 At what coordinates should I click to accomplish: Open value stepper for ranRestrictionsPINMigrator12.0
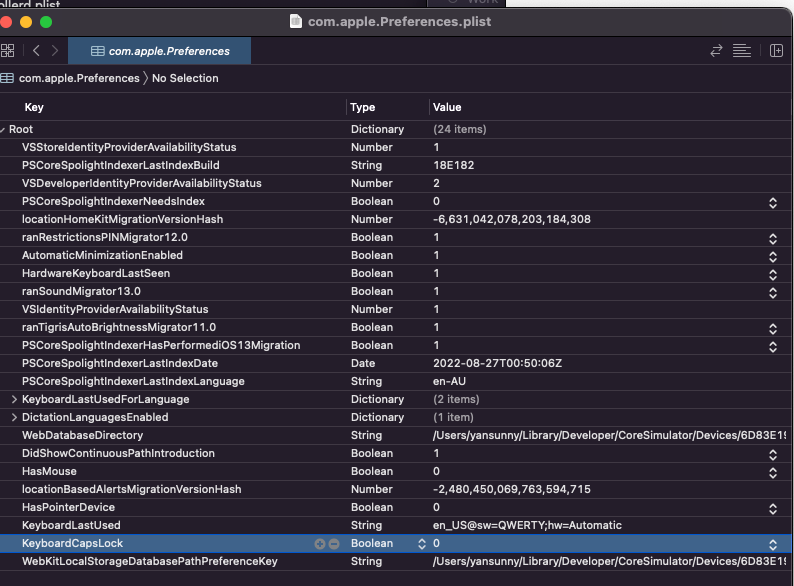[x=773, y=239]
